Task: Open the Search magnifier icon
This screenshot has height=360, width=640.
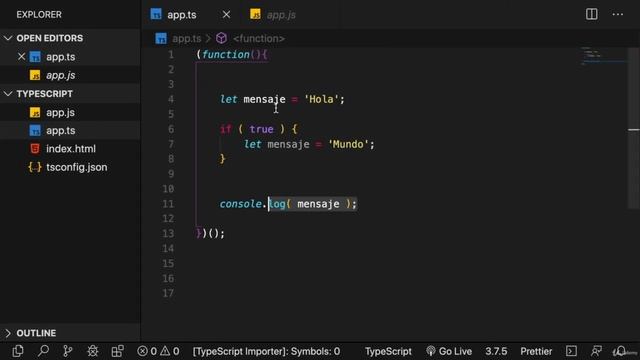Action: tap(43, 351)
